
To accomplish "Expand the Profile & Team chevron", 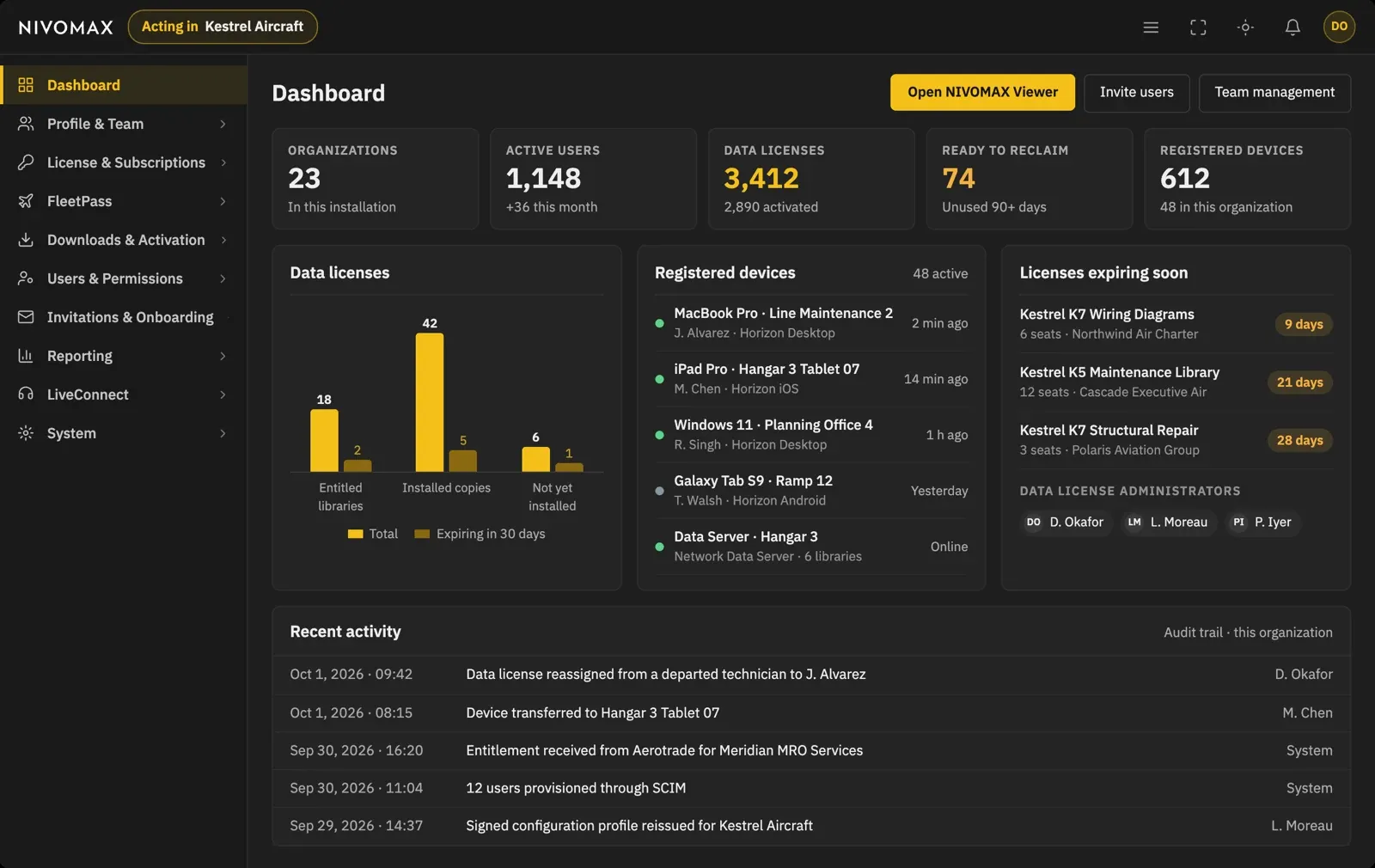I will [223, 124].
